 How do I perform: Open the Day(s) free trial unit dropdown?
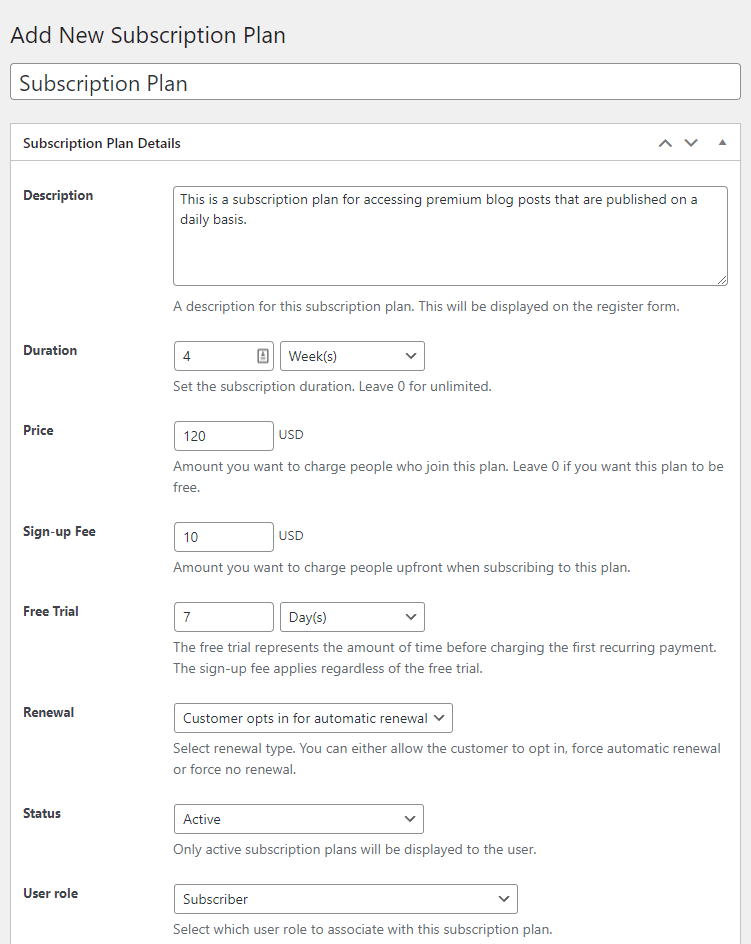click(352, 617)
